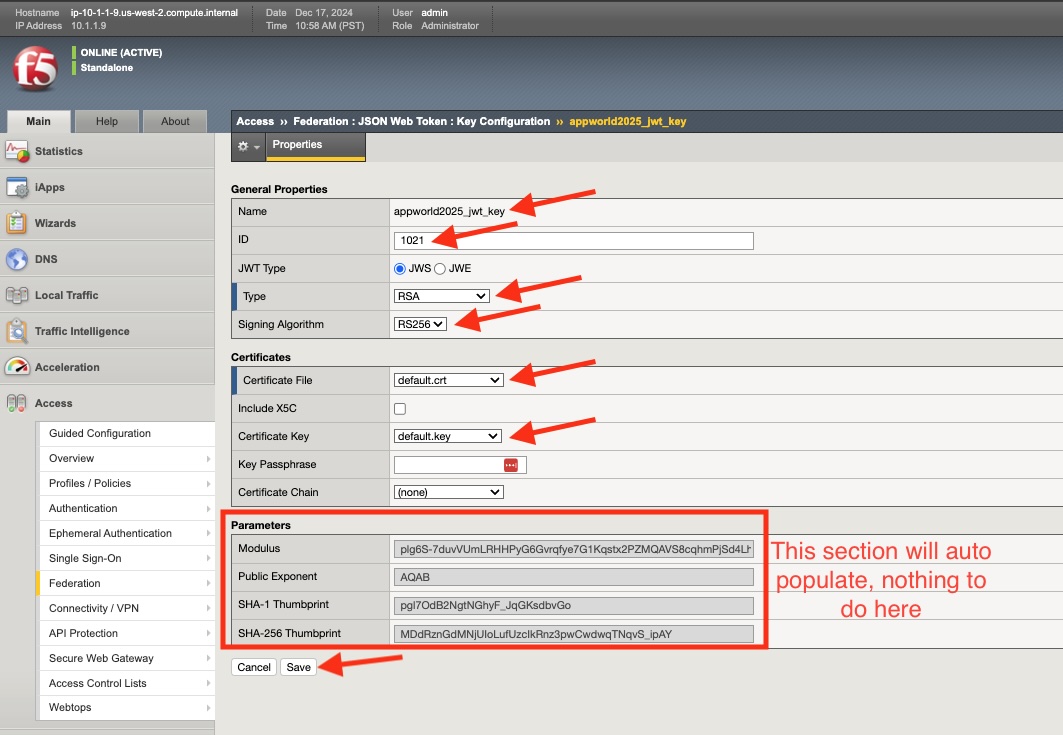Click the red Key Passphrase reveal icon

pos(510,464)
